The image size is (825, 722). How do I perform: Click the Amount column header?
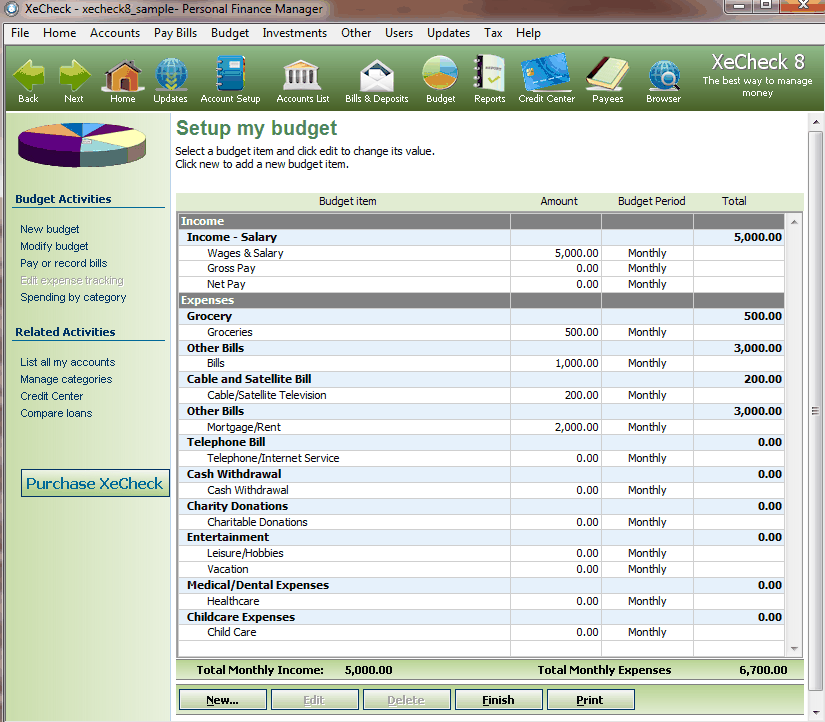(559, 201)
